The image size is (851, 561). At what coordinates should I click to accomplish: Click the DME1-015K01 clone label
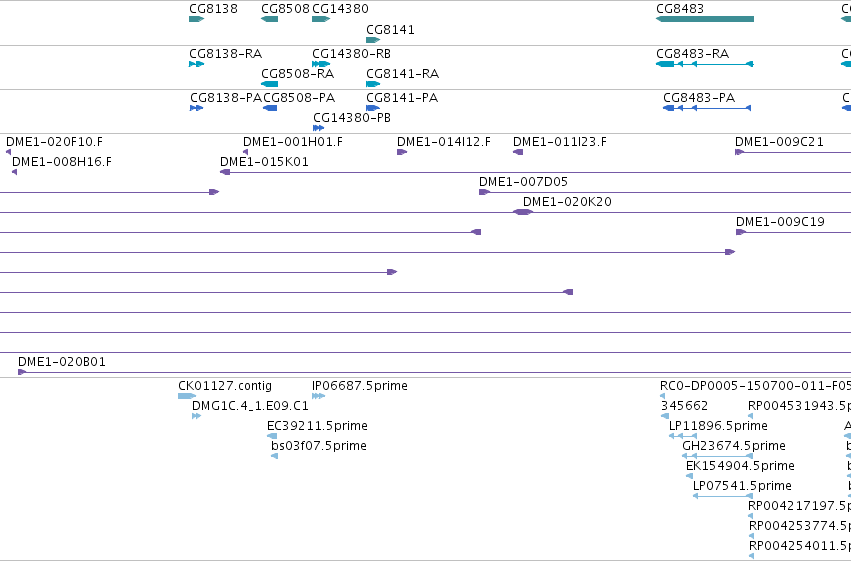coord(264,162)
